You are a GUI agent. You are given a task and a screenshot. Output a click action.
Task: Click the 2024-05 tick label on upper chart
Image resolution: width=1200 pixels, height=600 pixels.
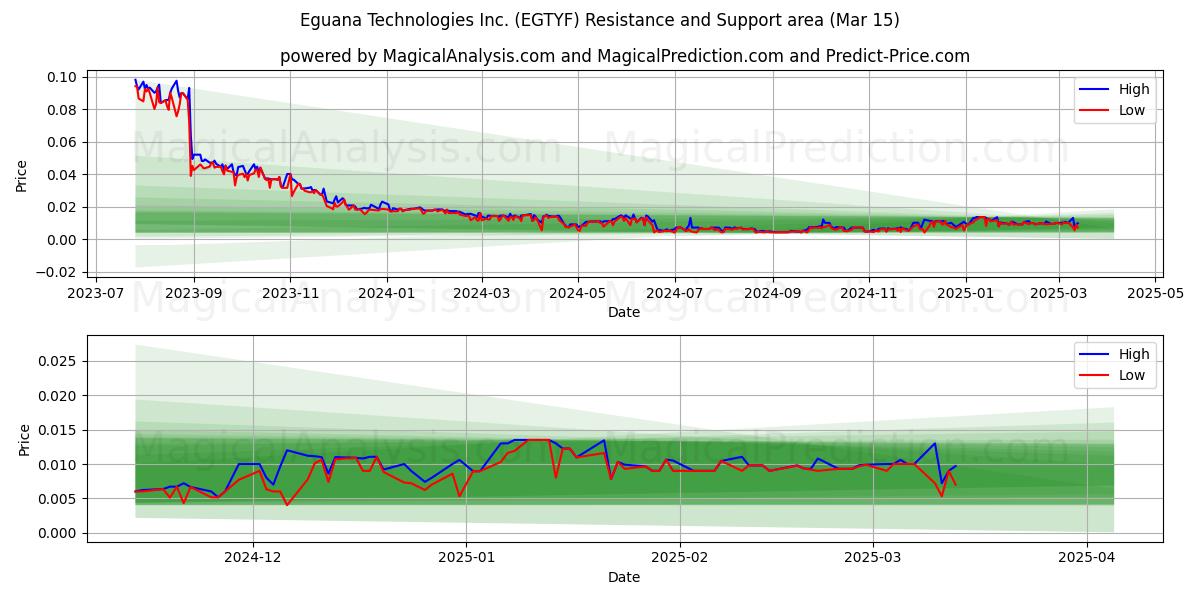pos(578,294)
